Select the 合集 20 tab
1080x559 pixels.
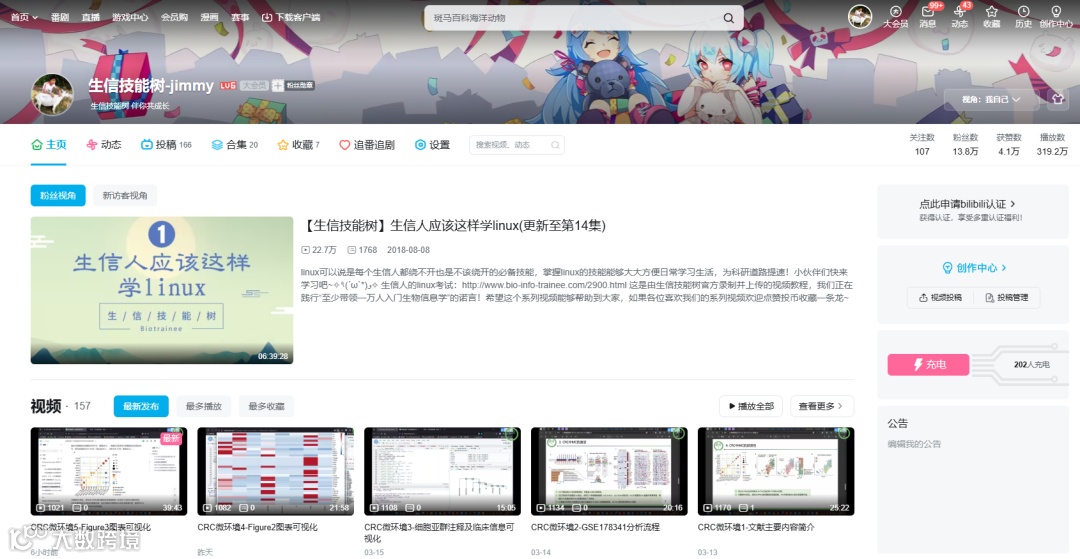tap(235, 145)
